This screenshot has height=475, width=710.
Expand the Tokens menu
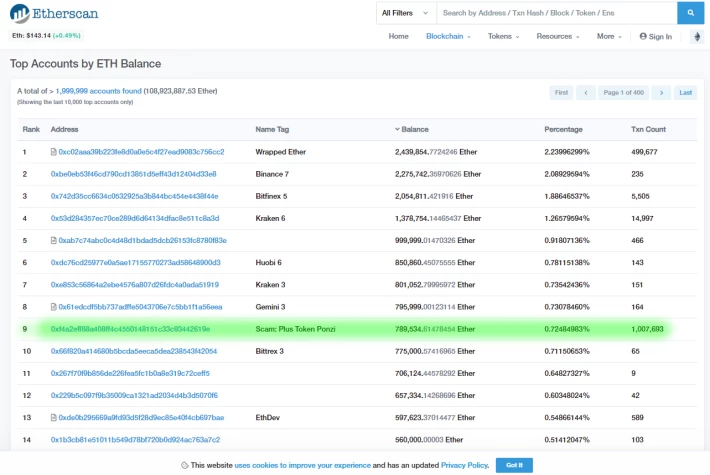click(503, 37)
